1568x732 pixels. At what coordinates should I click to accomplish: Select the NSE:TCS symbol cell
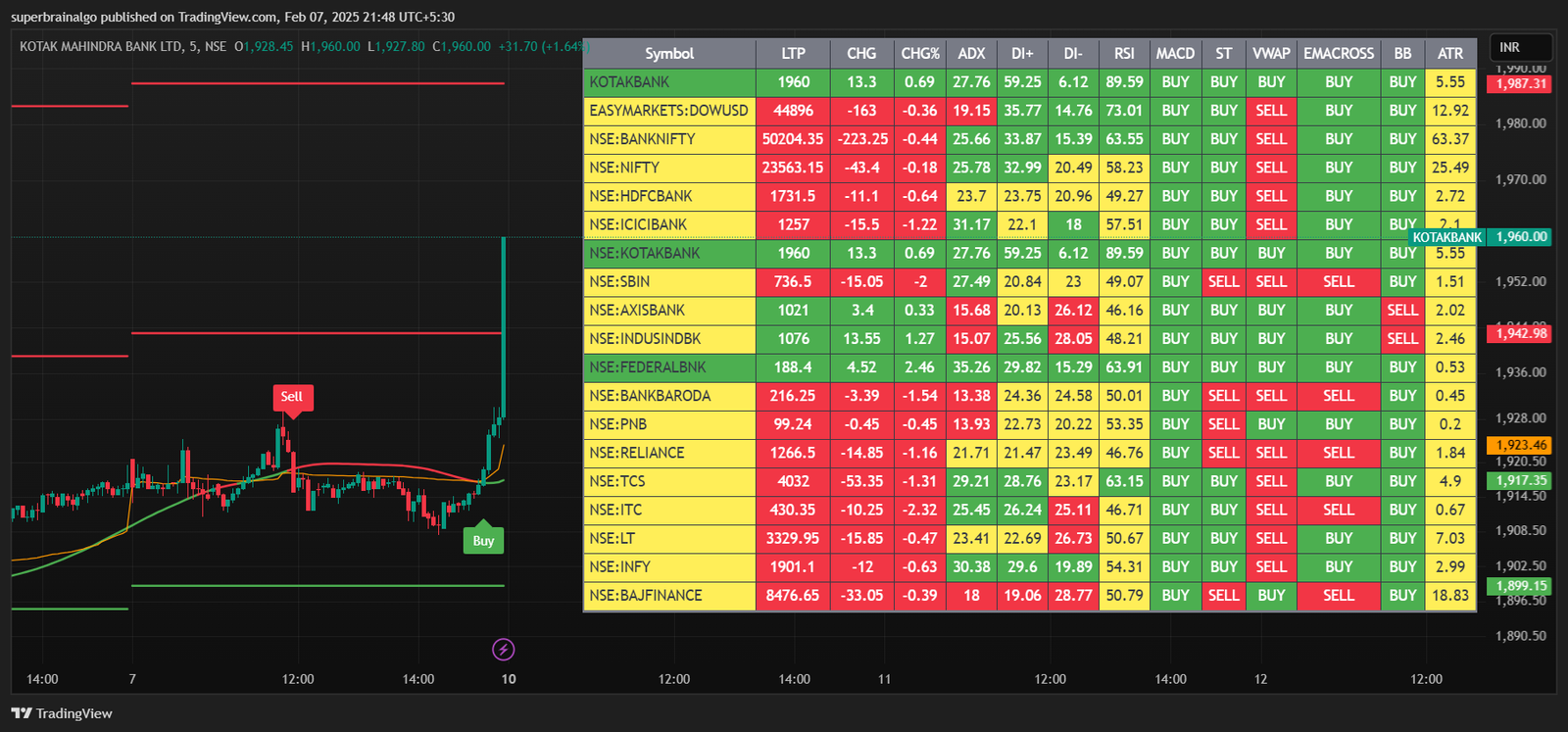click(x=669, y=481)
